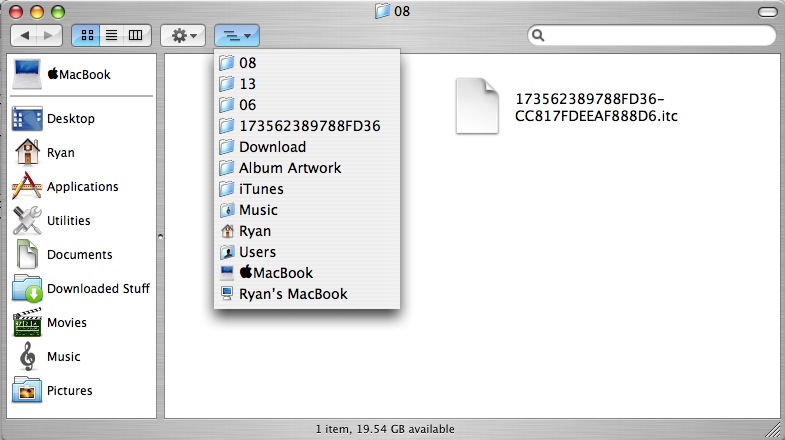The height and width of the screenshot is (440, 785).
Task: Choose 173562389788FD36 folder in path menu
Action: coord(307,126)
